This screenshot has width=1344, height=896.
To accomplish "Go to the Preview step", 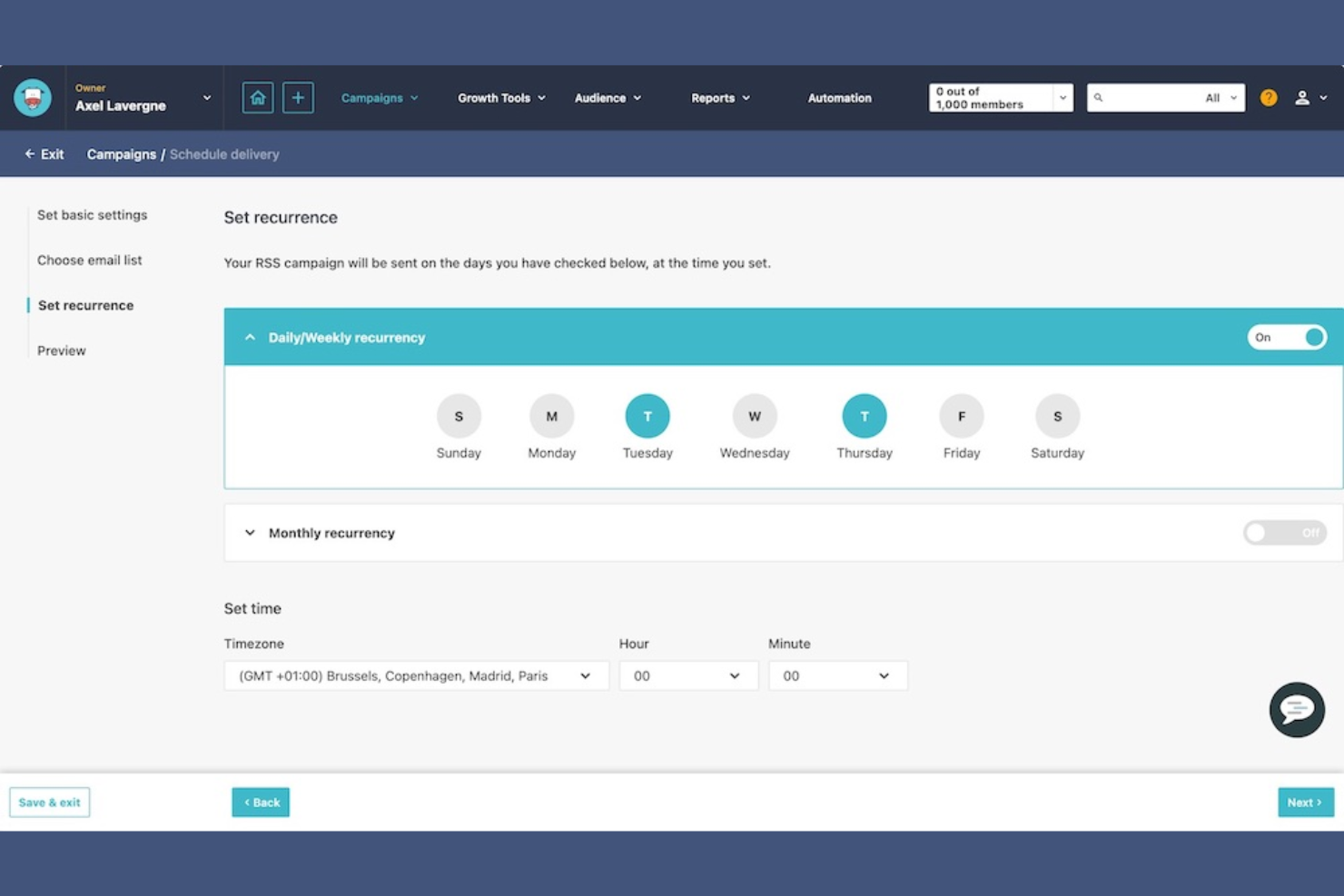I will 61,350.
